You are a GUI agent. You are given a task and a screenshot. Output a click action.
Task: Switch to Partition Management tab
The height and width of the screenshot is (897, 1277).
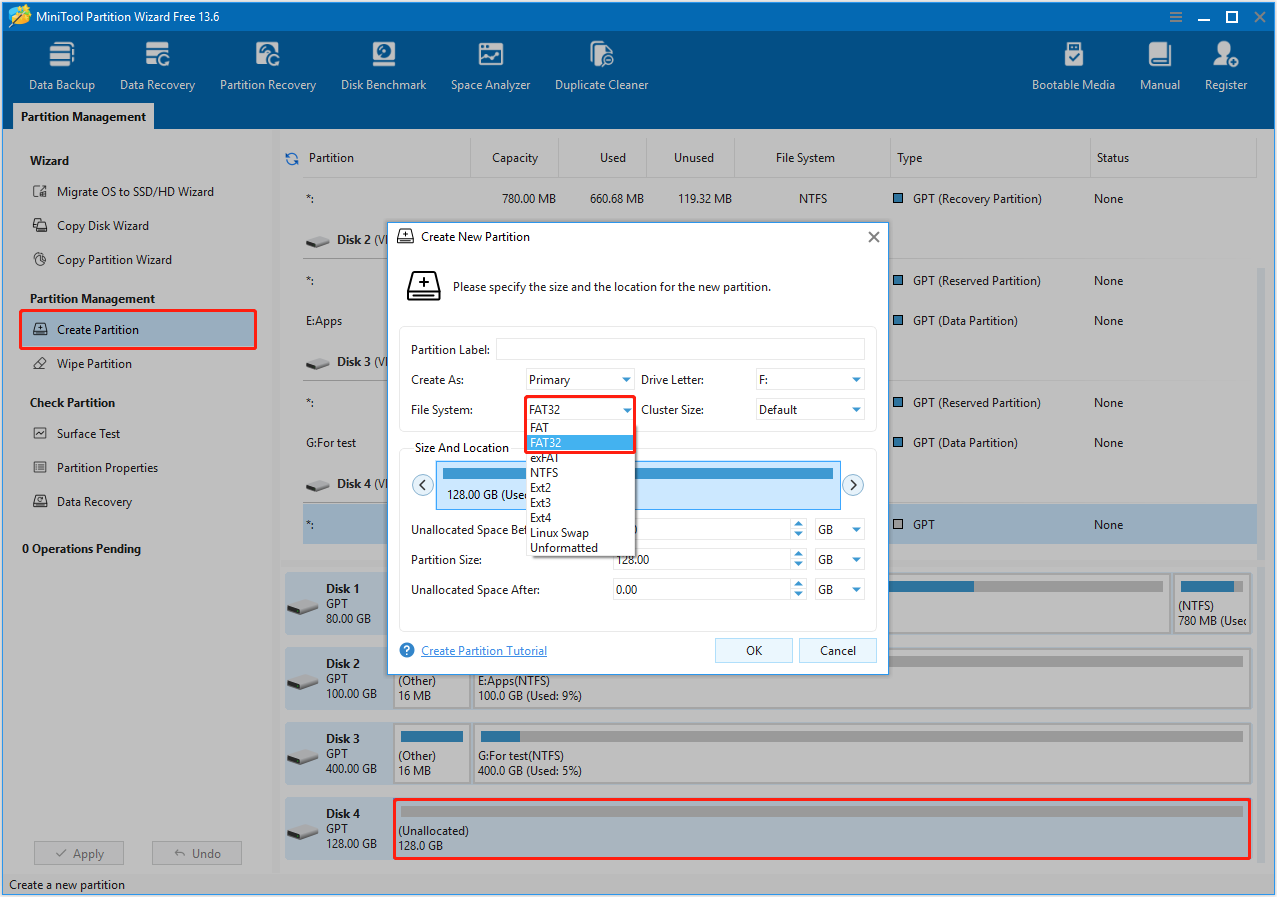point(83,117)
